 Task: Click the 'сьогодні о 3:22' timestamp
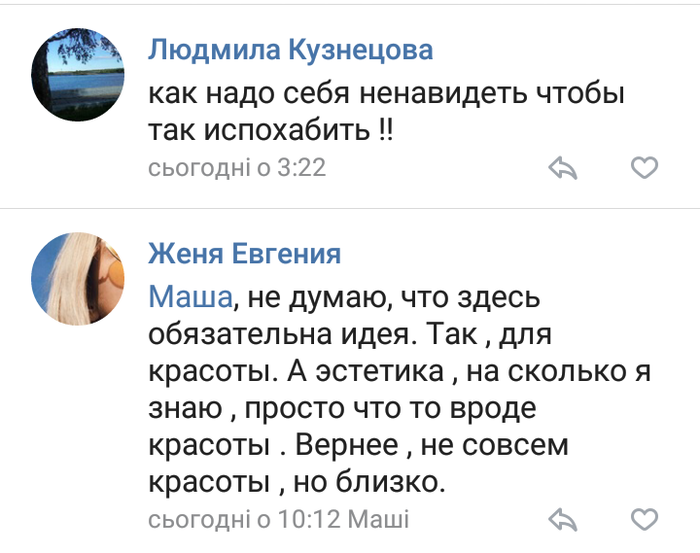(237, 167)
